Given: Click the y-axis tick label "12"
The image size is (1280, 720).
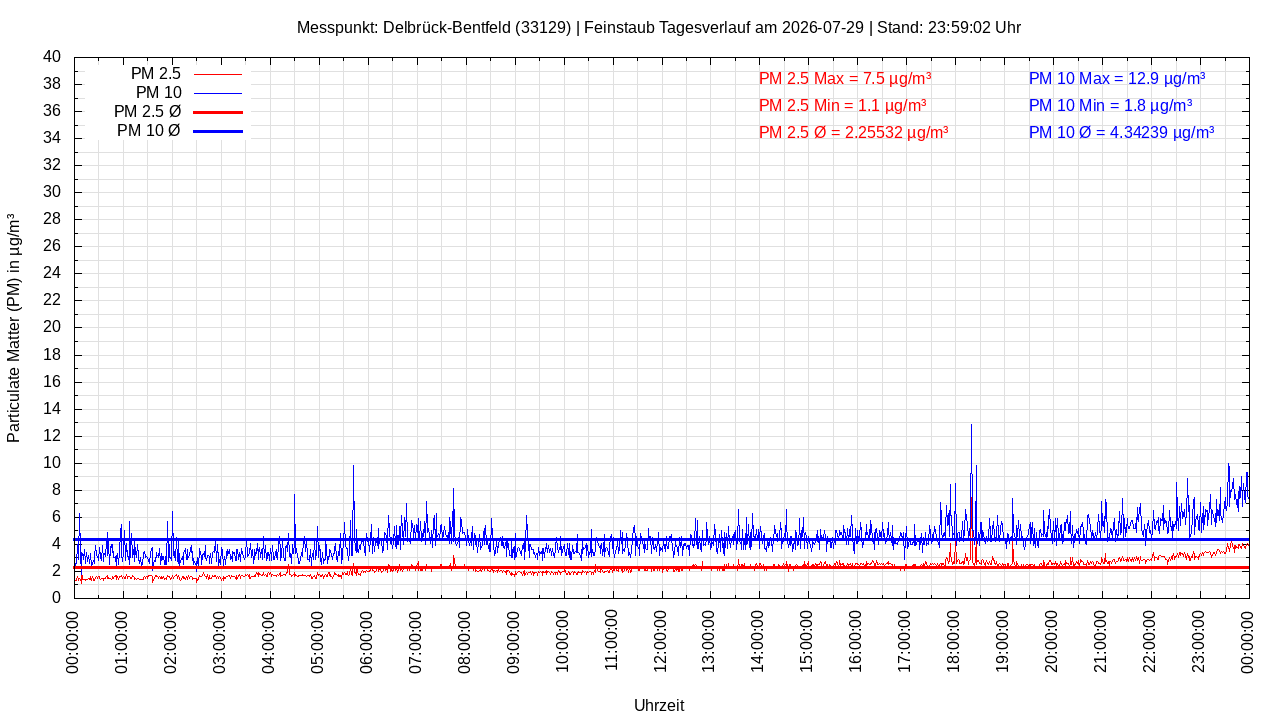Looking at the screenshot, I should pos(52,436).
